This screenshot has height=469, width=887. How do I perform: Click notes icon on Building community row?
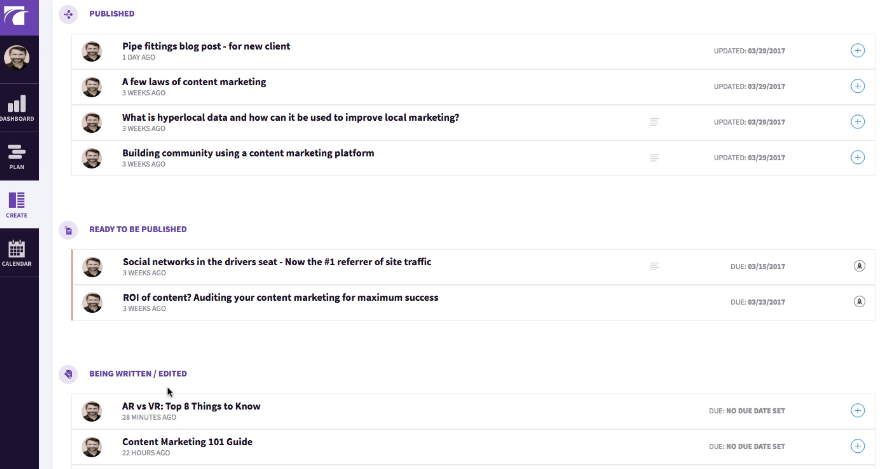click(x=655, y=158)
